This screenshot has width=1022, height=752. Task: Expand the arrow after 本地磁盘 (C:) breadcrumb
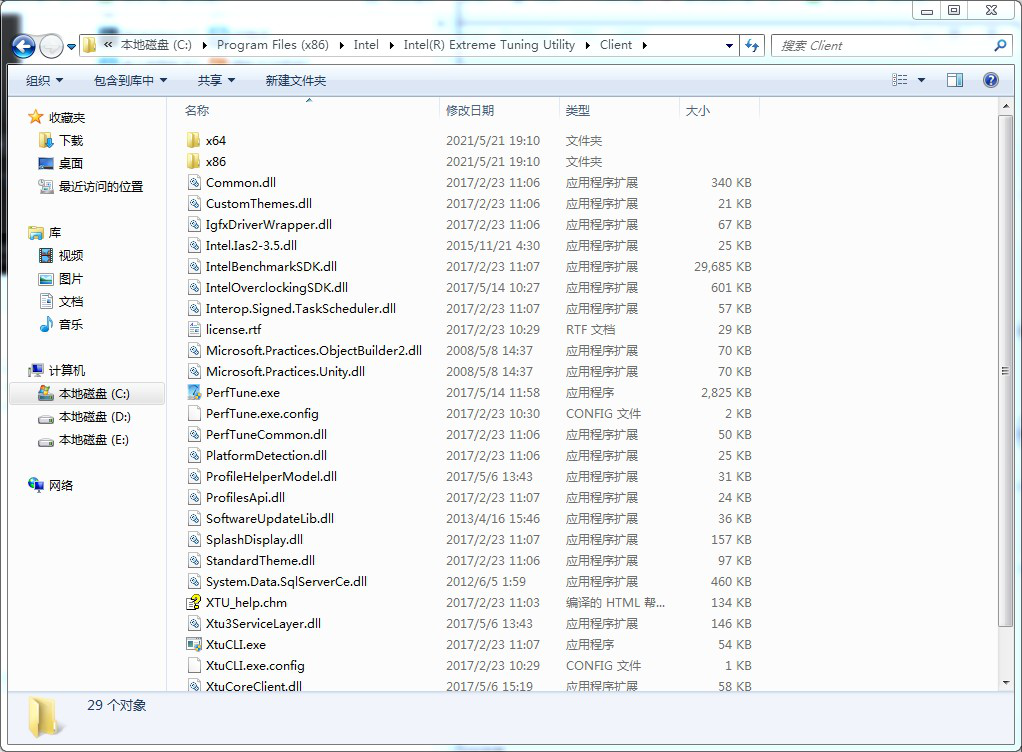(205, 45)
